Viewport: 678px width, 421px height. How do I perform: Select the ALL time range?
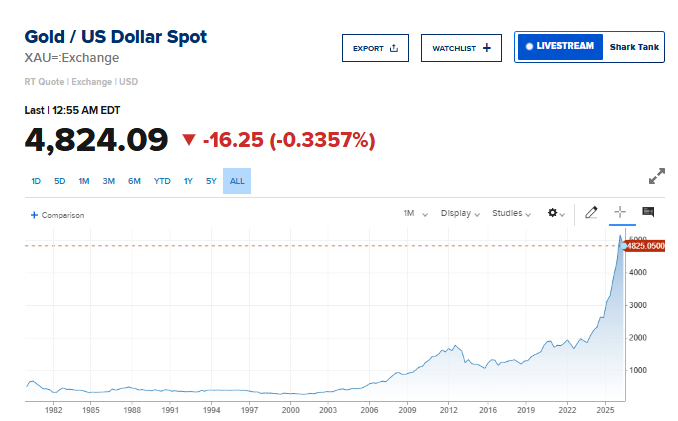[x=237, y=181]
